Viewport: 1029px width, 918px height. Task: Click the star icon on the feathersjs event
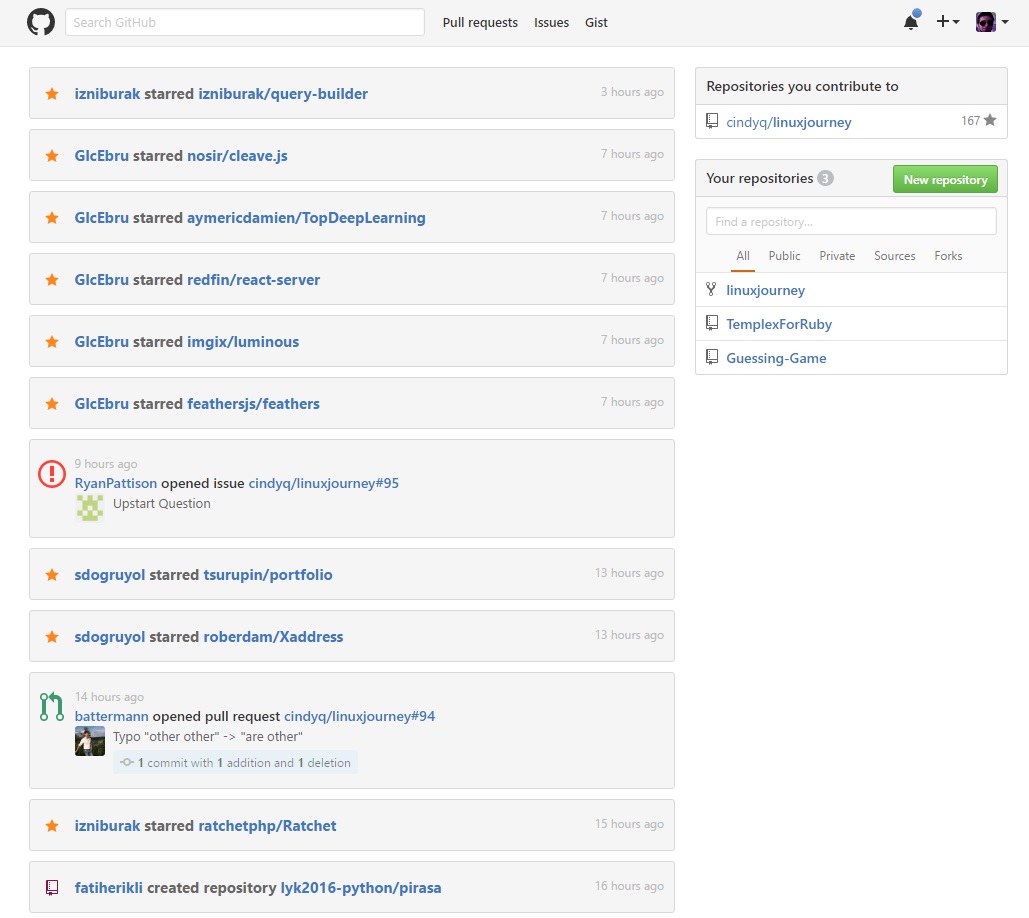point(52,404)
